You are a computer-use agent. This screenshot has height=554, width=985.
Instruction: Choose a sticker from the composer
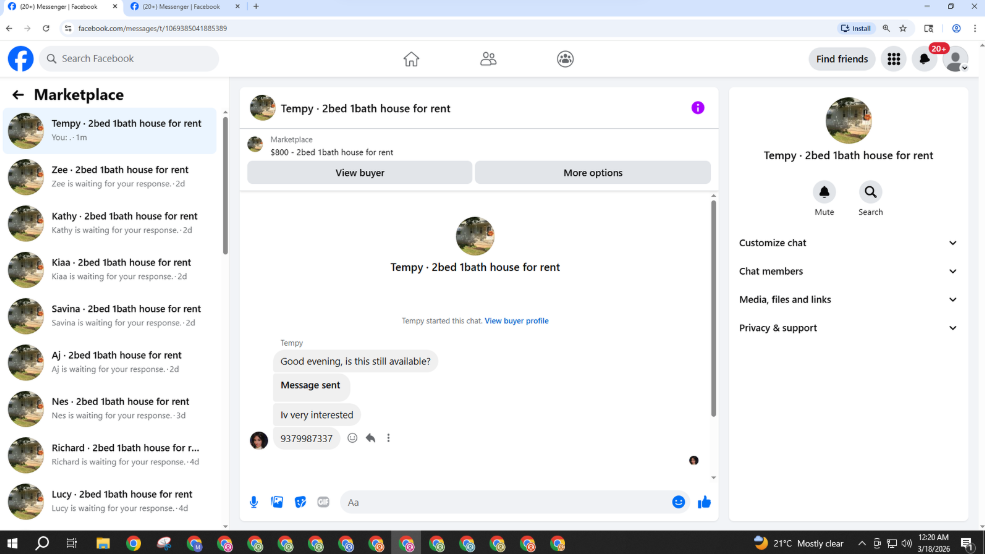300,502
